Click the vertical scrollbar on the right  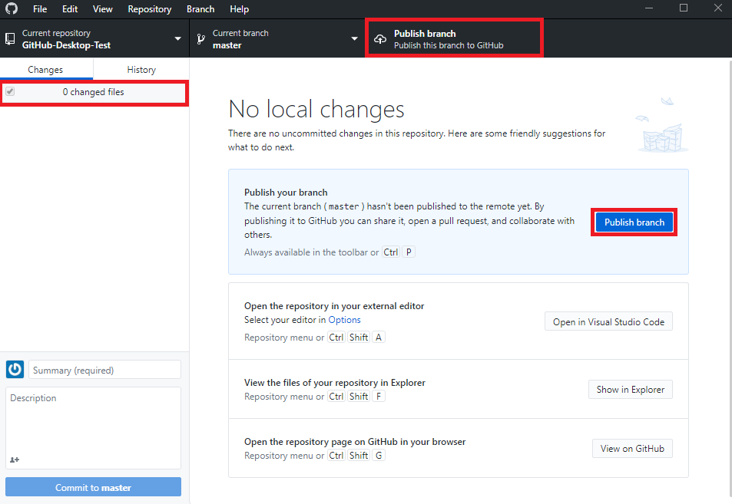tap(729, 280)
